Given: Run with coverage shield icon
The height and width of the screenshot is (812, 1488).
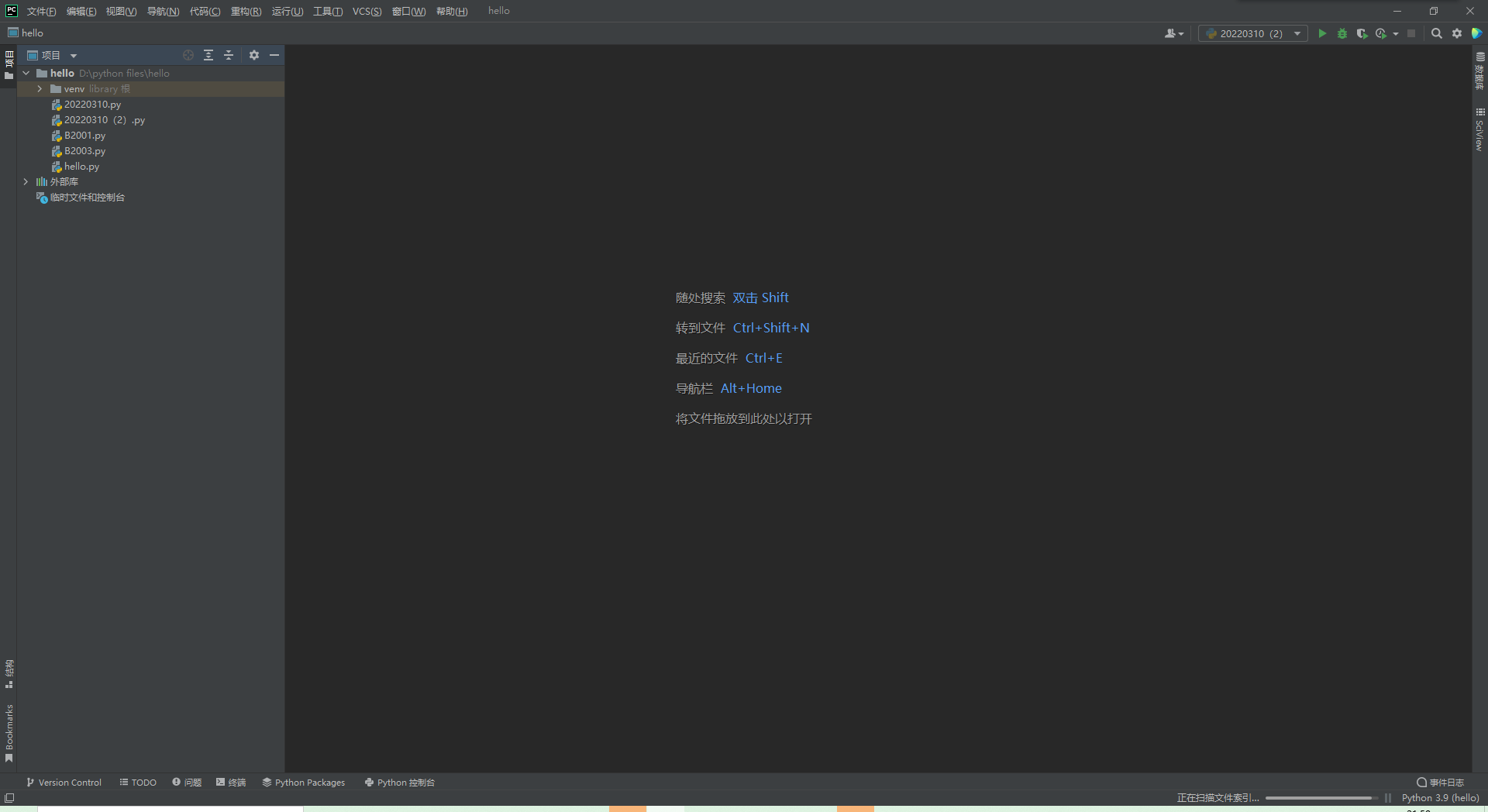Looking at the screenshot, I should click(x=1362, y=33).
